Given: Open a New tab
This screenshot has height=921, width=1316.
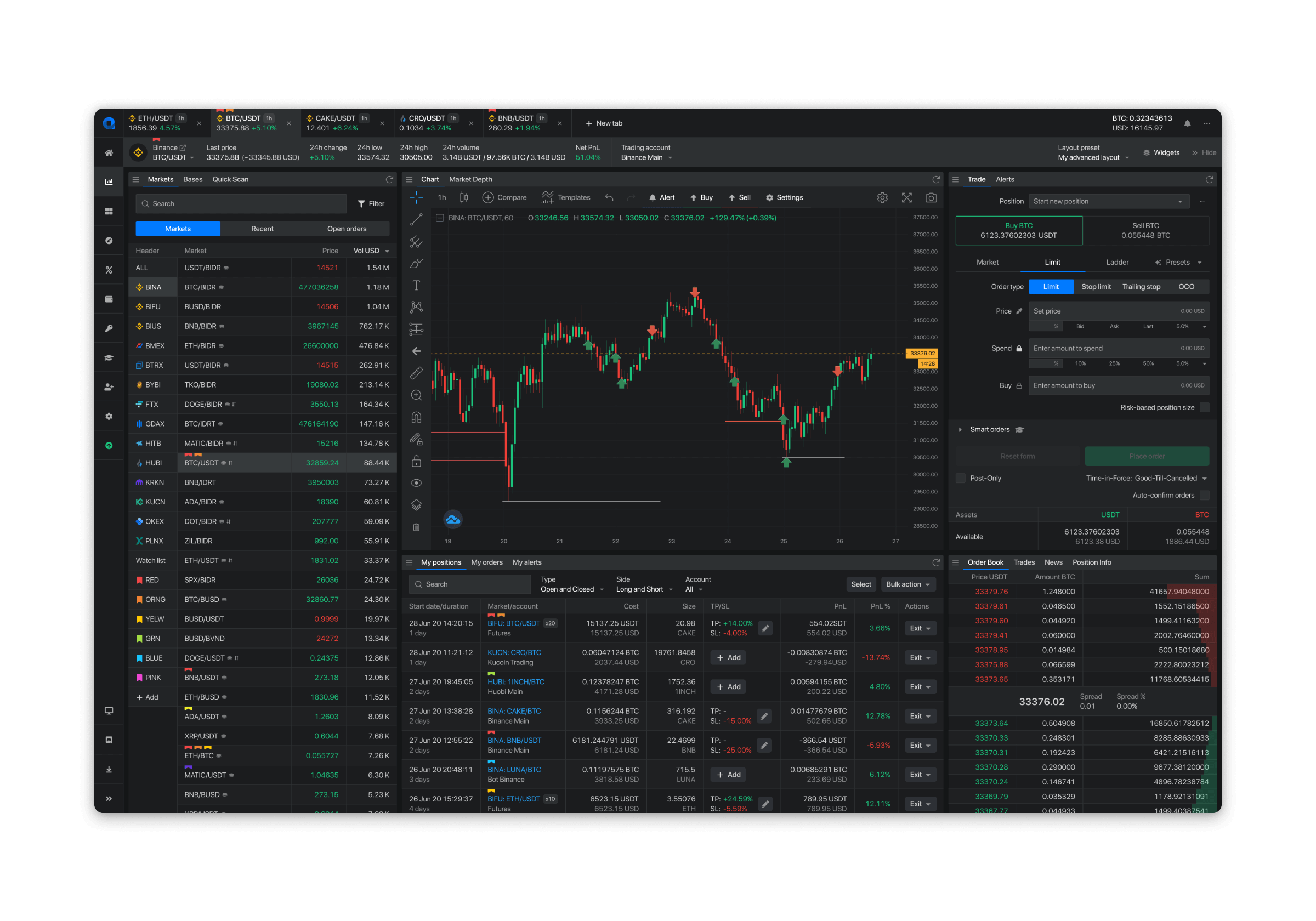Looking at the screenshot, I should click(x=604, y=123).
